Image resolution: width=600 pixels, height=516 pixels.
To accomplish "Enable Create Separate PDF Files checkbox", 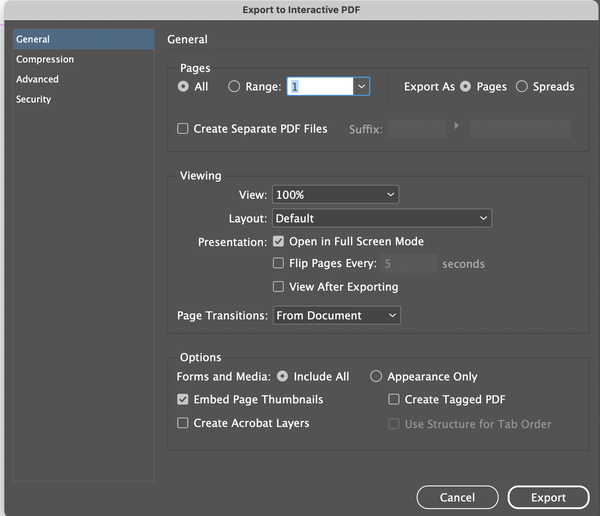I will 183,129.
